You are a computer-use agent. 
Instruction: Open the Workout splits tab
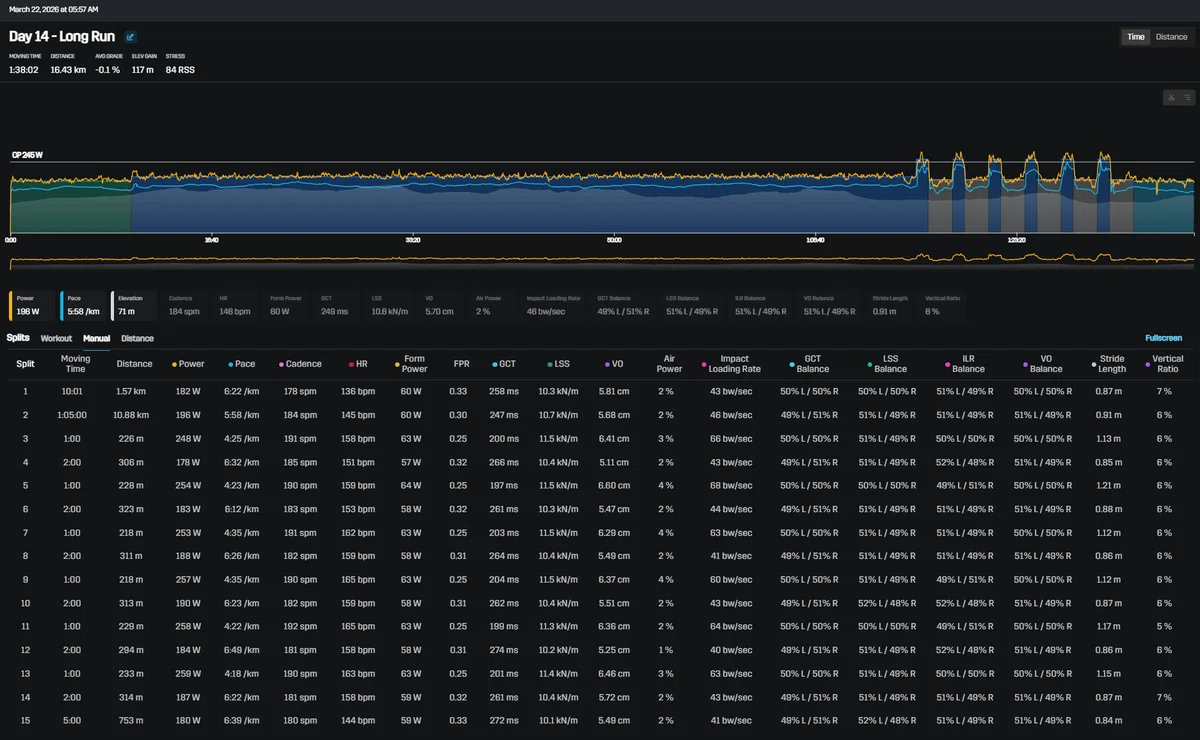[56, 338]
